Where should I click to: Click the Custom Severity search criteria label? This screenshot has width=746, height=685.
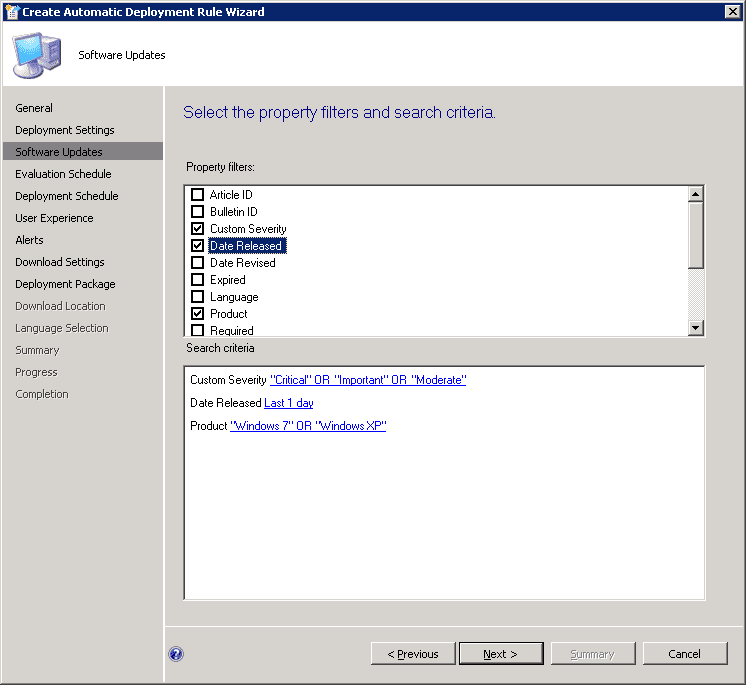(228, 380)
